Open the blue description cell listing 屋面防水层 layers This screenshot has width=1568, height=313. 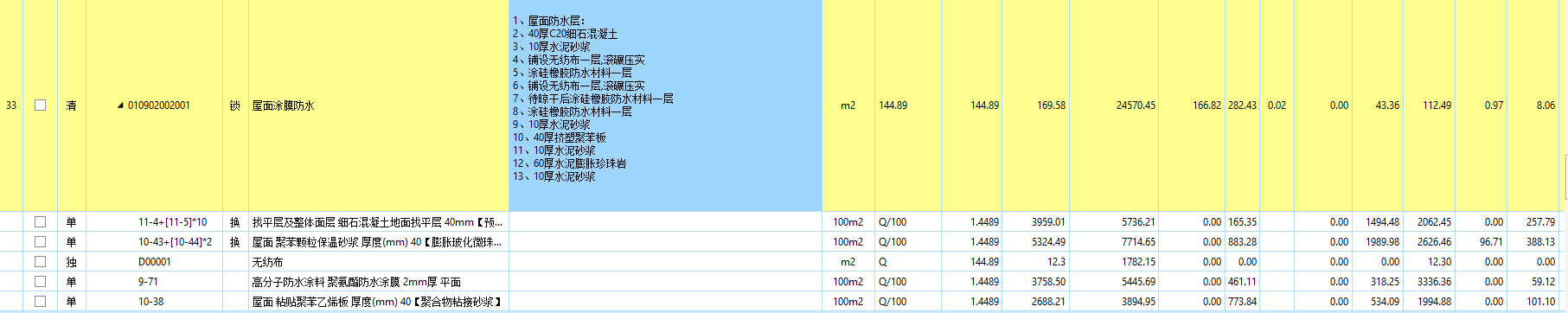point(665,105)
